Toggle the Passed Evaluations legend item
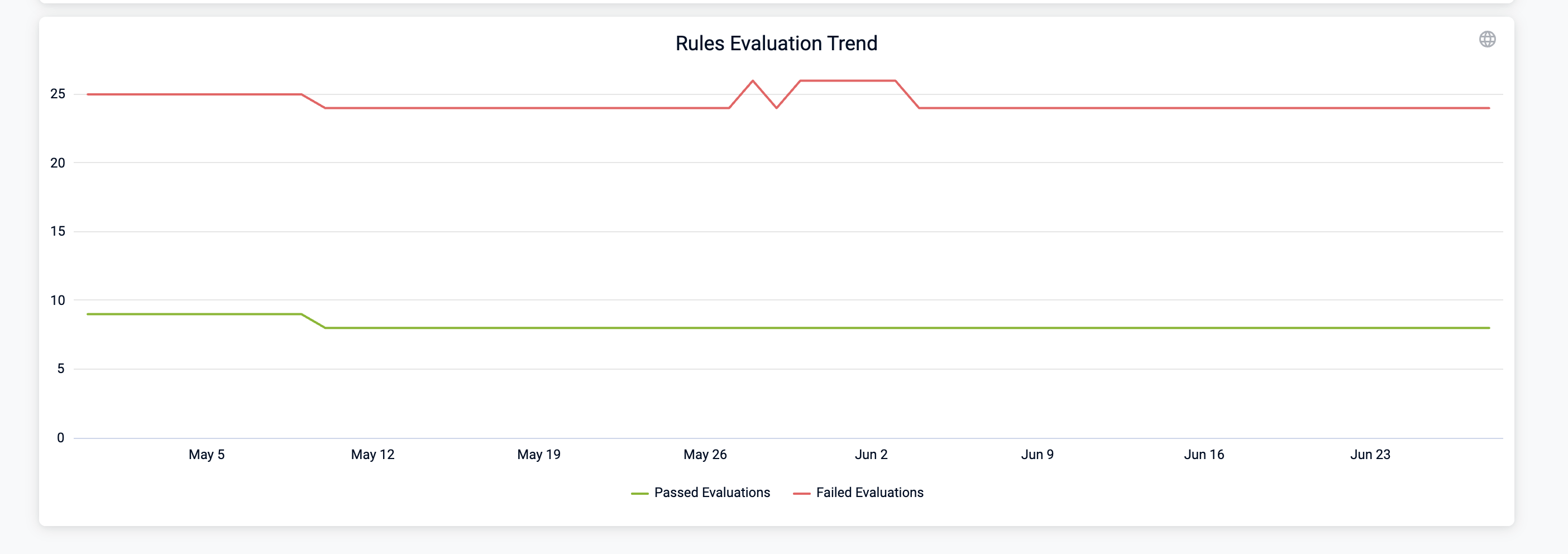Image resolution: width=1568 pixels, height=554 pixels. (711, 493)
